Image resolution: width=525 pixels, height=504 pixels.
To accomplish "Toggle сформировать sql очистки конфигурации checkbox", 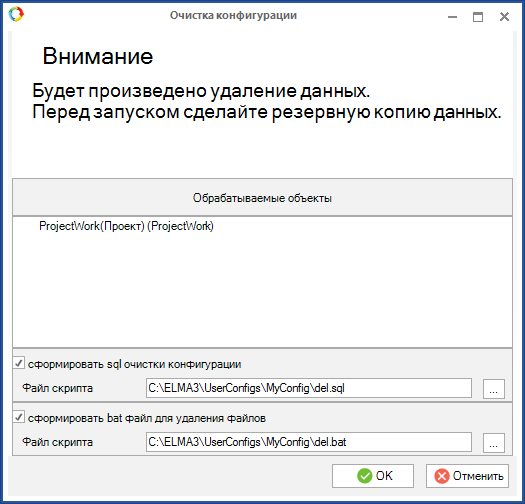I will [x=19, y=363].
